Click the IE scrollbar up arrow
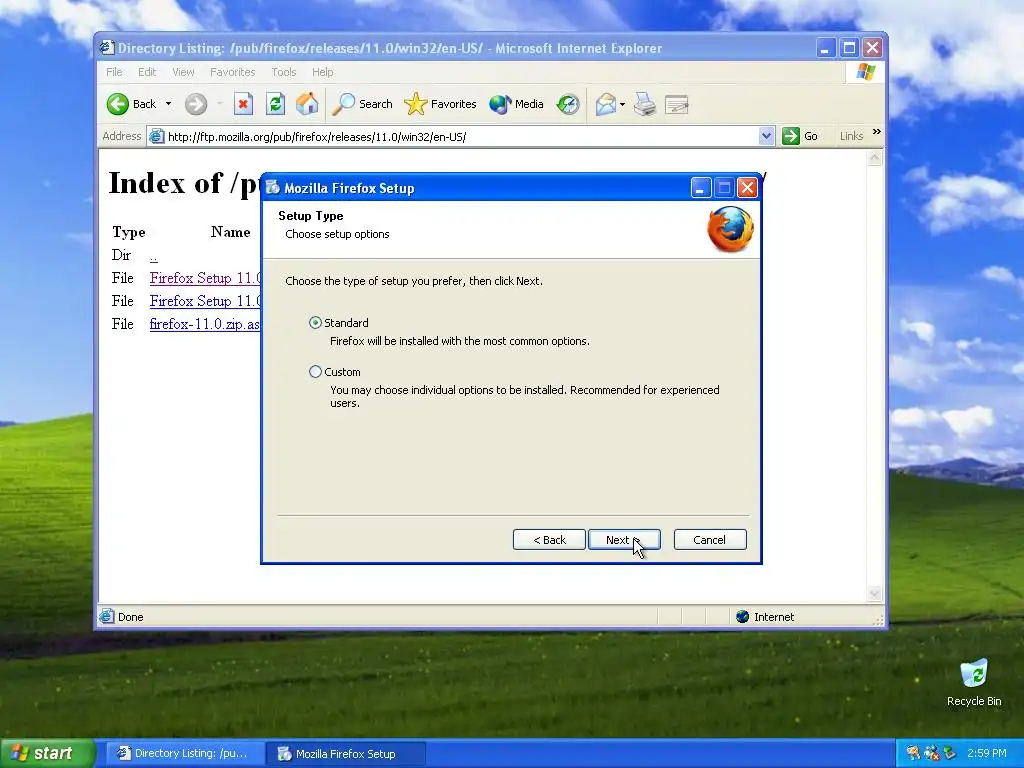 click(874, 157)
